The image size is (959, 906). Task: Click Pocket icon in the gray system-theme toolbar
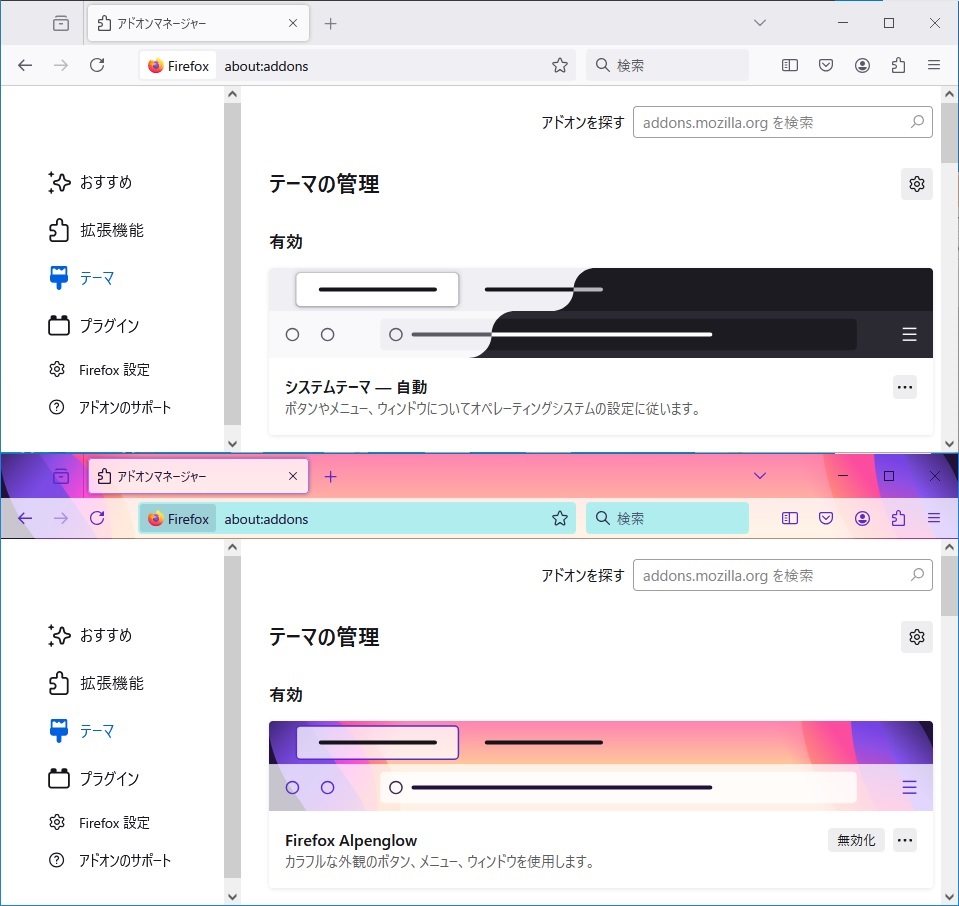[826, 65]
